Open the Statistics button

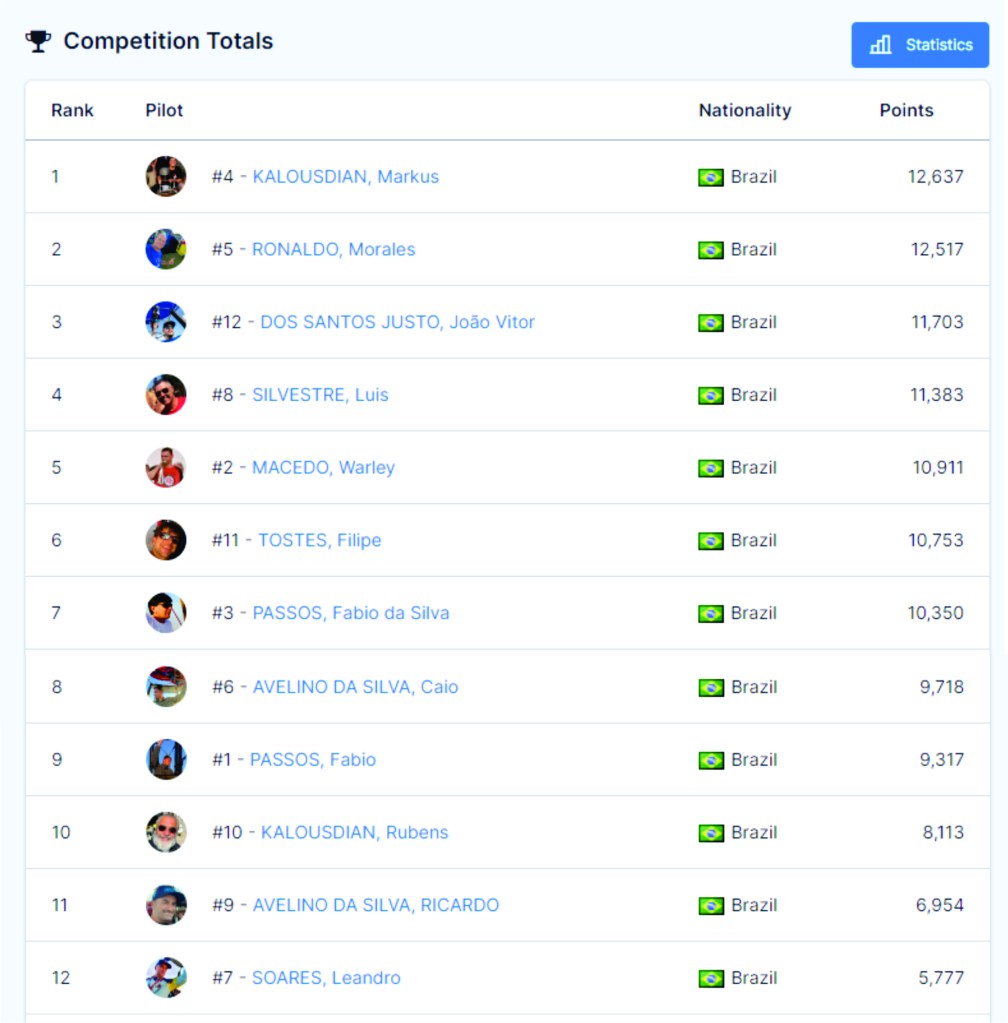tap(920, 45)
